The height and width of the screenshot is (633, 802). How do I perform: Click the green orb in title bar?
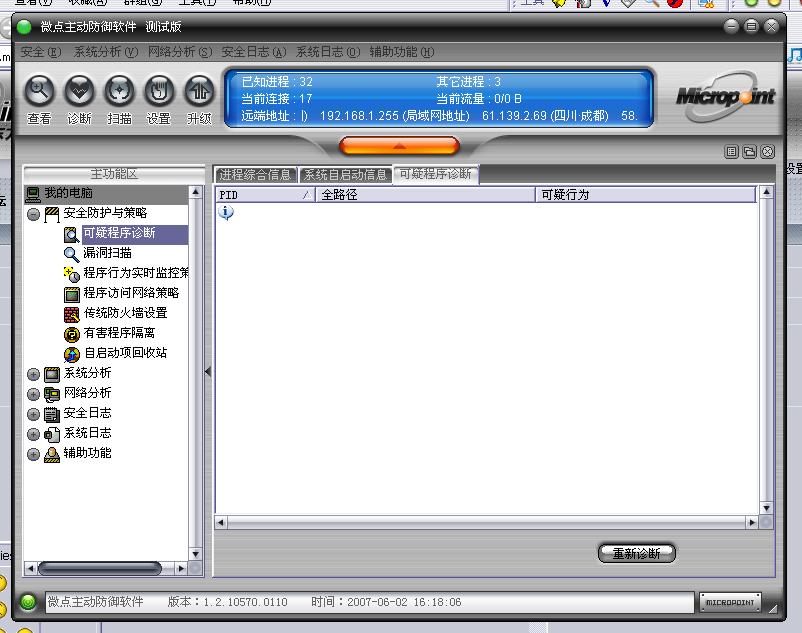[x=24, y=27]
